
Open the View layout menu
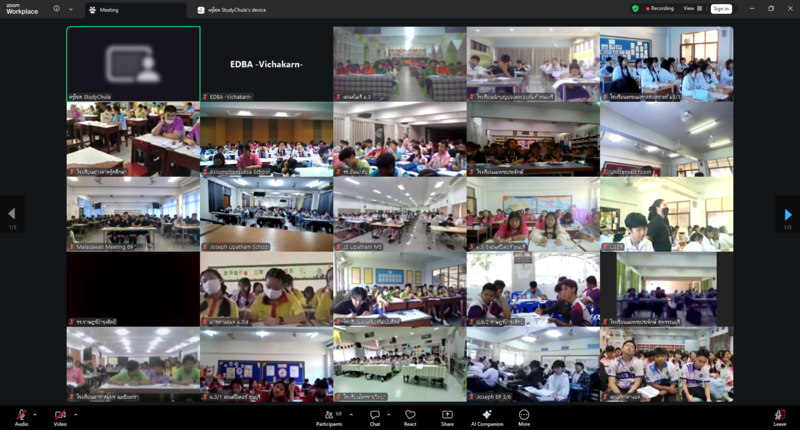point(692,9)
